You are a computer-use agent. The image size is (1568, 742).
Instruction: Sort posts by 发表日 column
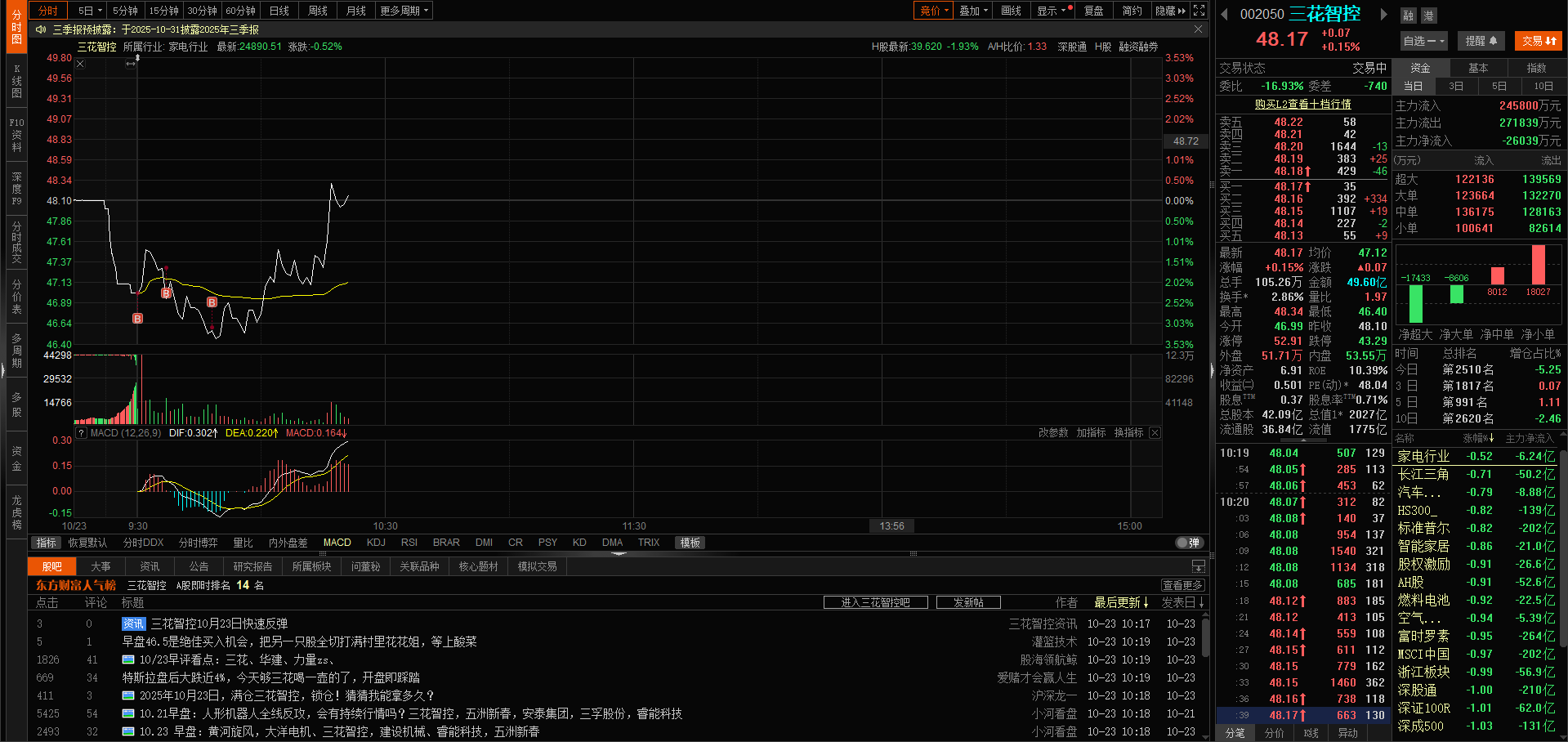tap(1183, 602)
